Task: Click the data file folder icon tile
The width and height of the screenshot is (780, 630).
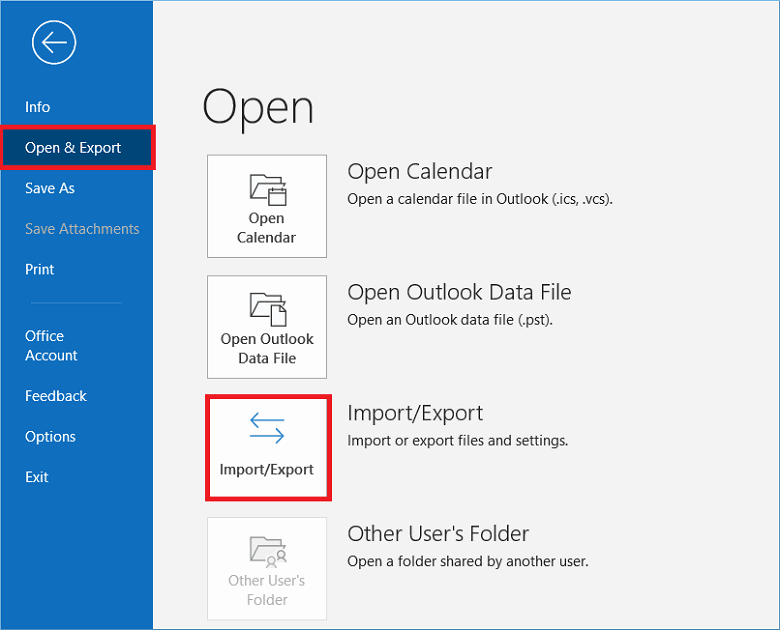Action: pyautogui.click(x=267, y=308)
